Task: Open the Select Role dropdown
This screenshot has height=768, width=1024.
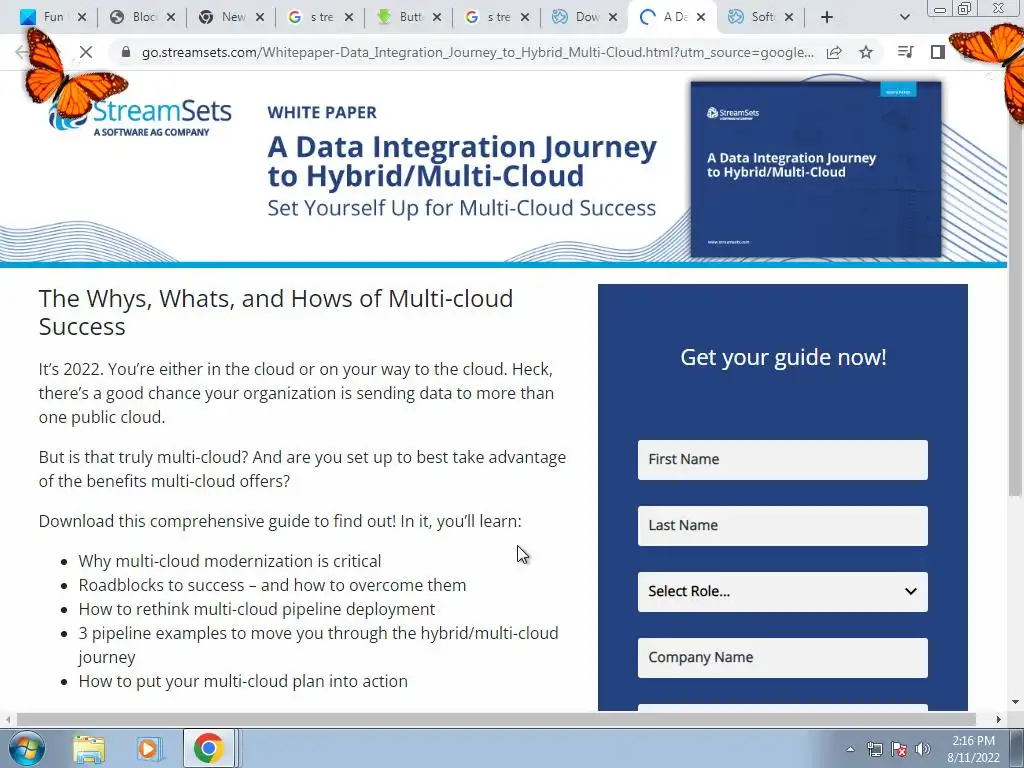Action: point(782,592)
